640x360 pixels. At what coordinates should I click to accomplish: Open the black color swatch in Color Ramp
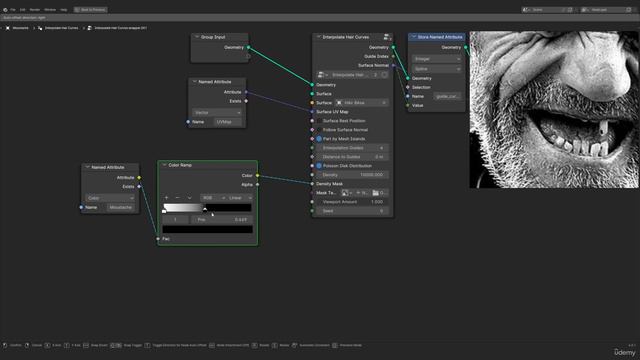[x=207, y=229]
